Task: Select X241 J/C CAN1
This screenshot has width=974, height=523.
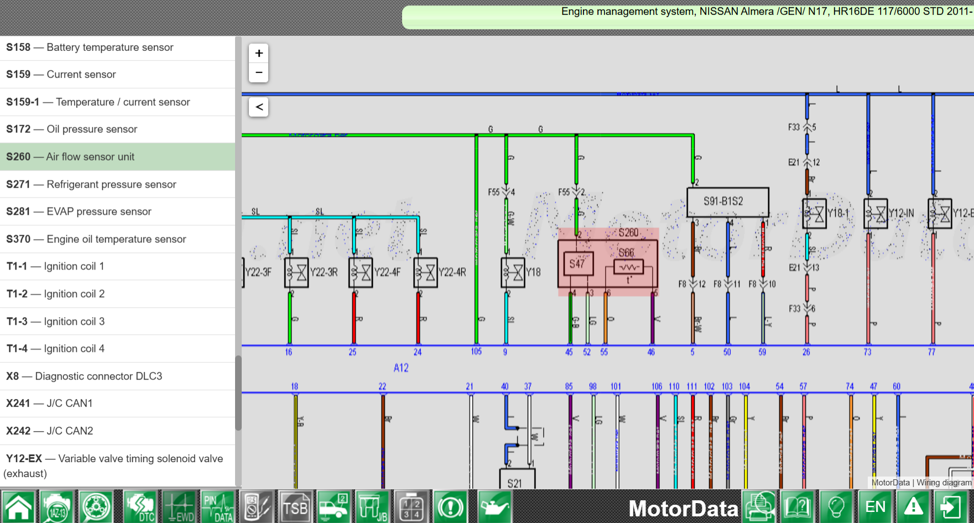Action: point(117,403)
